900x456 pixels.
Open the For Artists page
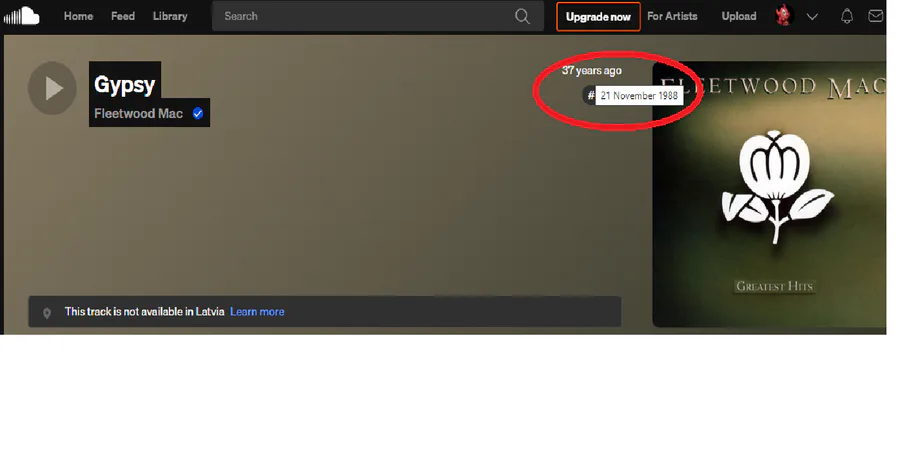(x=672, y=16)
